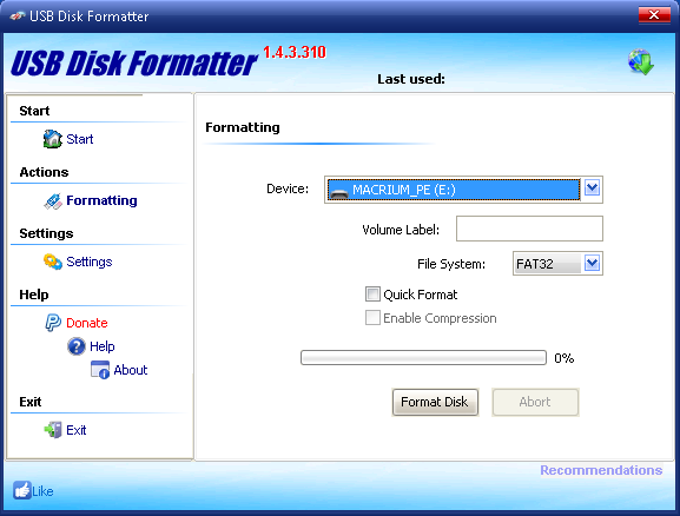This screenshot has width=680, height=516.
Task: Open the Recommendations link
Action: (601, 470)
